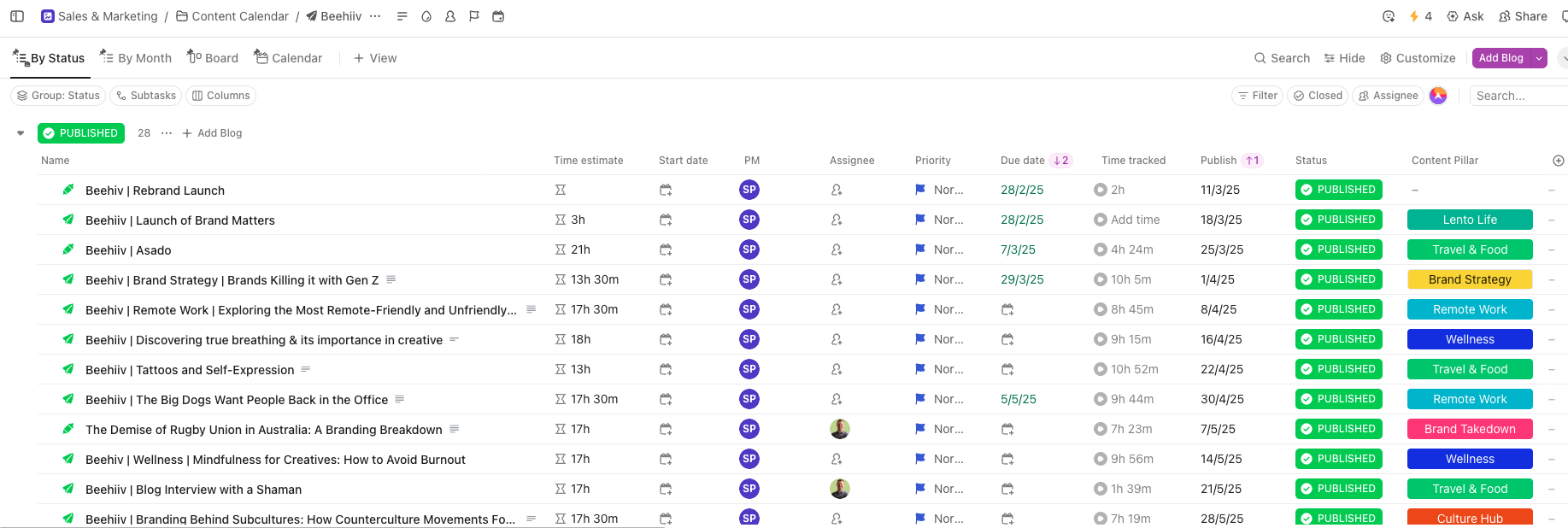This screenshot has width=1568, height=528.
Task: Click the Brand Strategy yellow pillar tag
Action: (1469, 279)
